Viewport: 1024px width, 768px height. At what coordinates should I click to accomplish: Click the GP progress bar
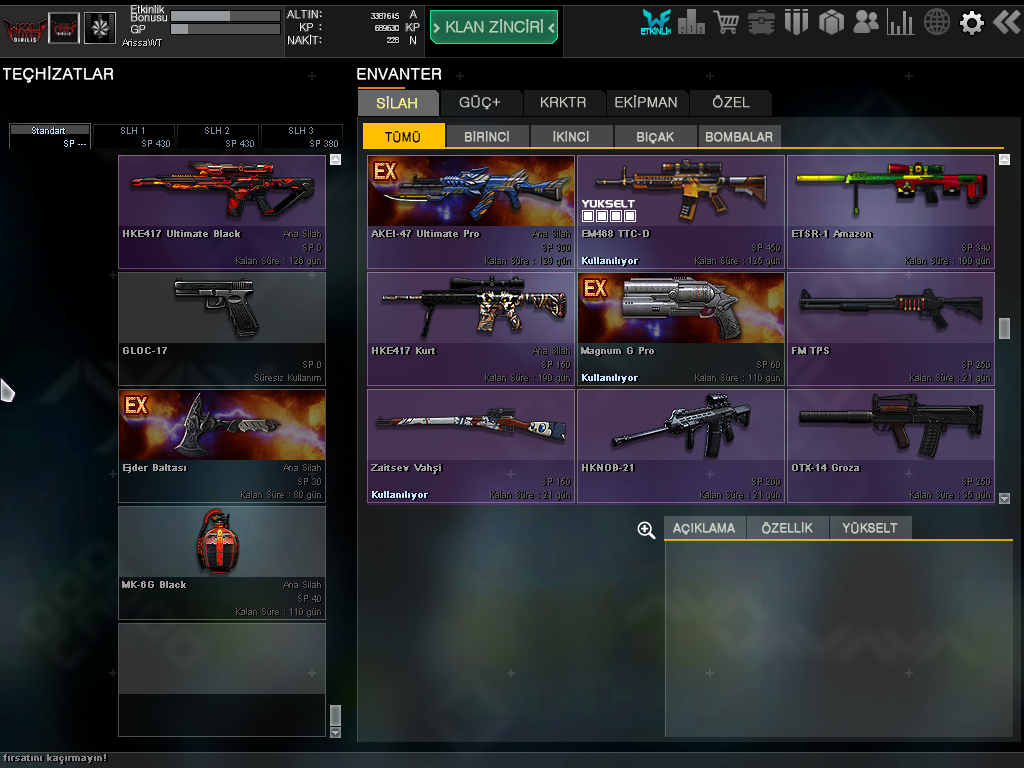(x=225, y=29)
